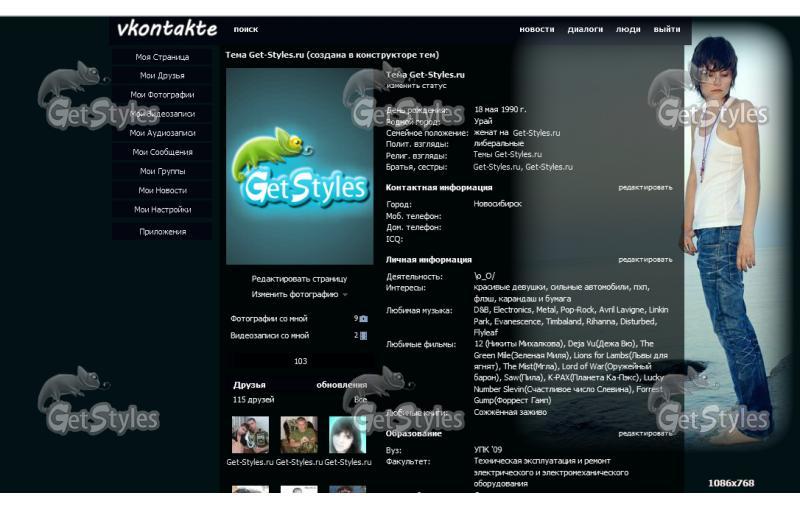Open Приложения in sidebar
This screenshot has height=509, width=800.
pyautogui.click(x=162, y=232)
